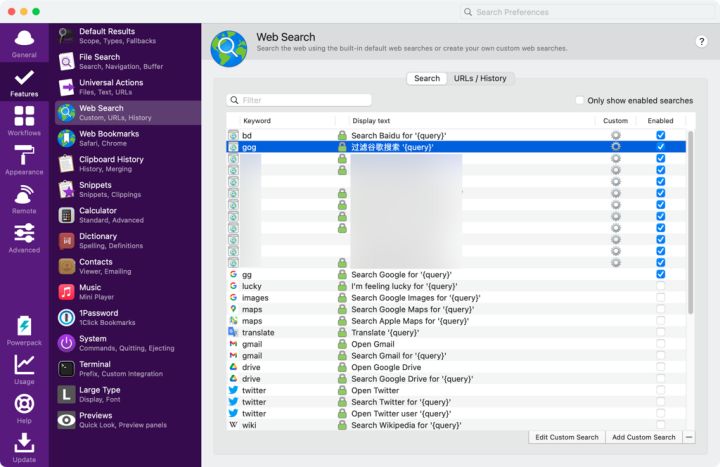
Task: Click the searches list vertical scrollbar
Action: pos(690,222)
